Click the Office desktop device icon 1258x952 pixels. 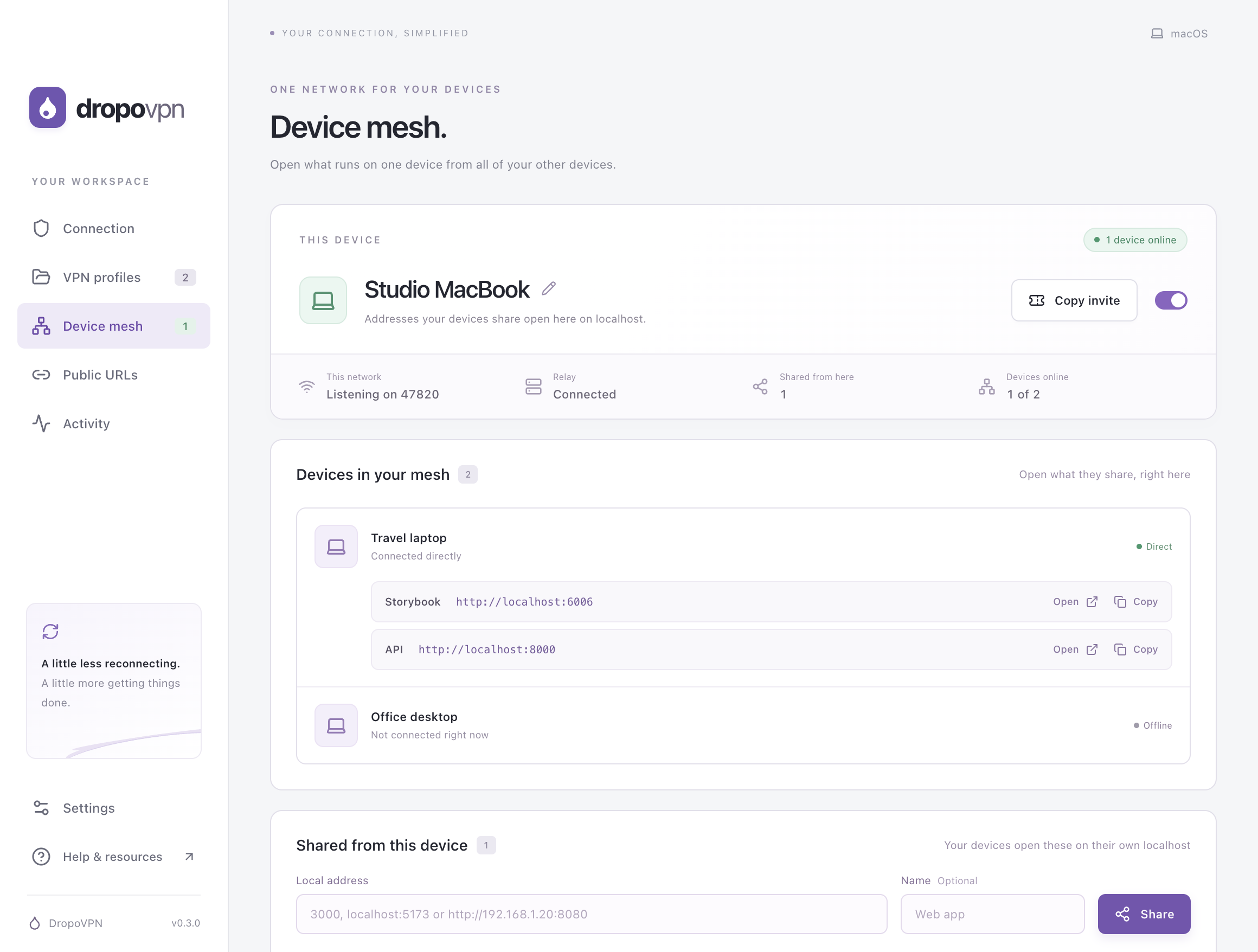pos(336,725)
